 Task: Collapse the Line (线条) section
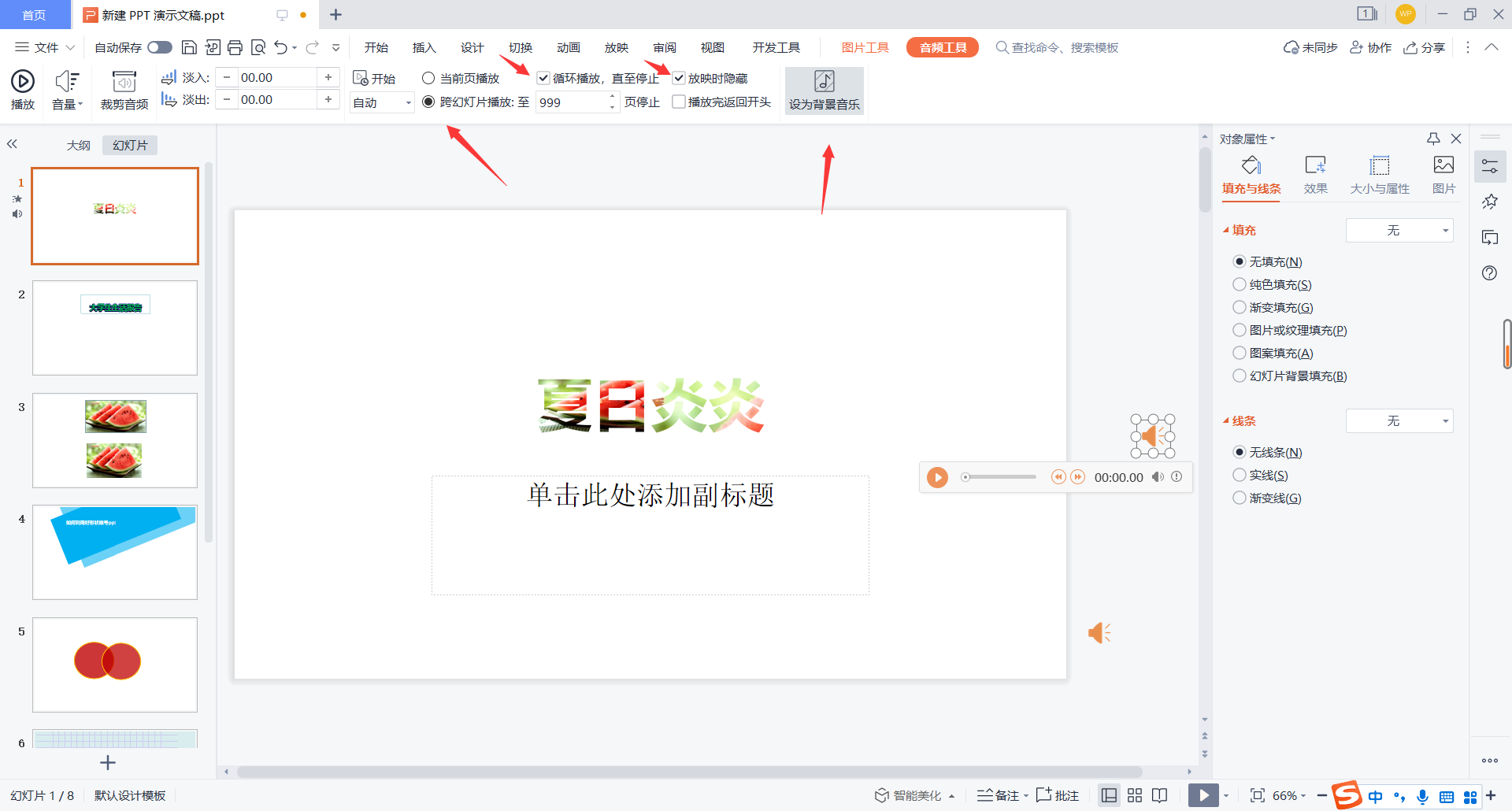click(x=1226, y=420)
